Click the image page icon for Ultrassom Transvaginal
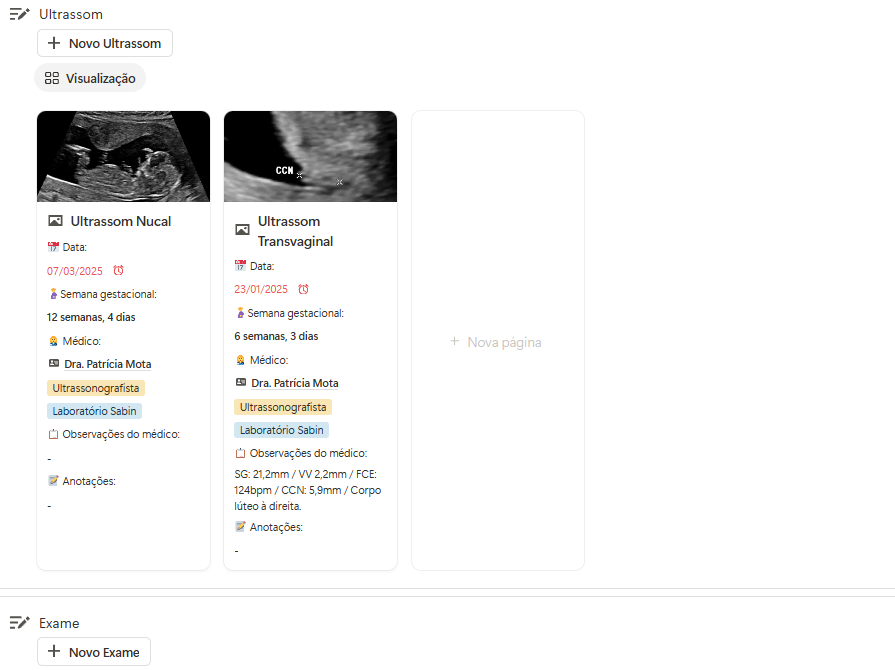 point(242,230)
